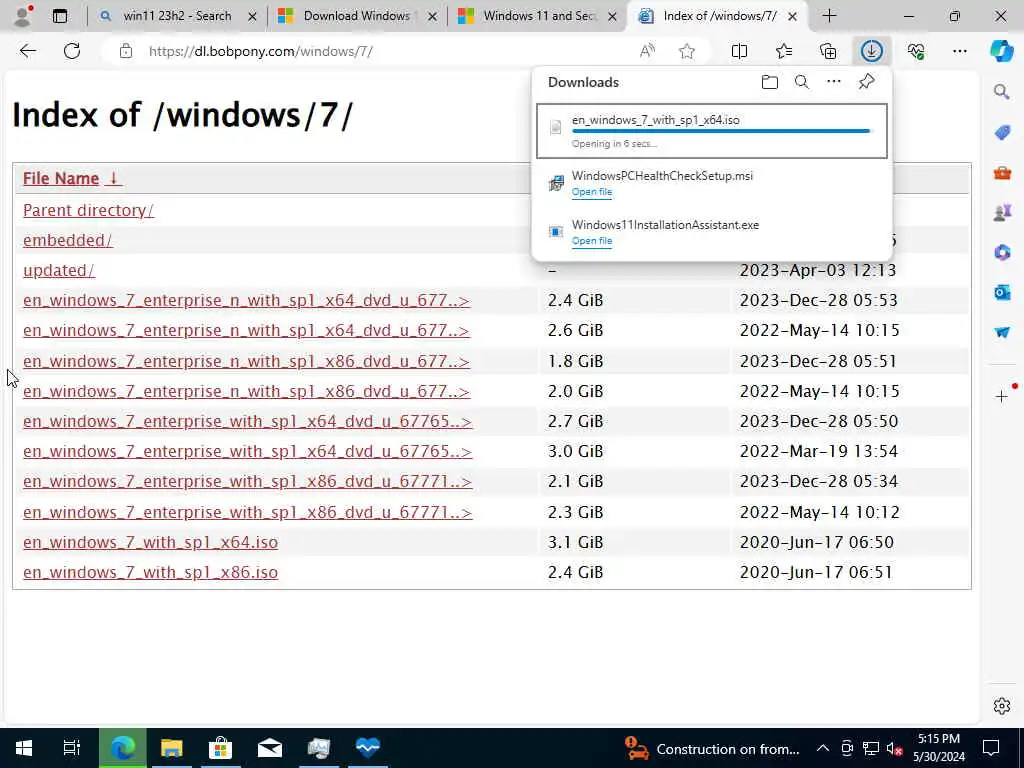Open a new tab with plus
Image resolution: width=1024 pixels, height=768 pixels.
click(829, 16)
